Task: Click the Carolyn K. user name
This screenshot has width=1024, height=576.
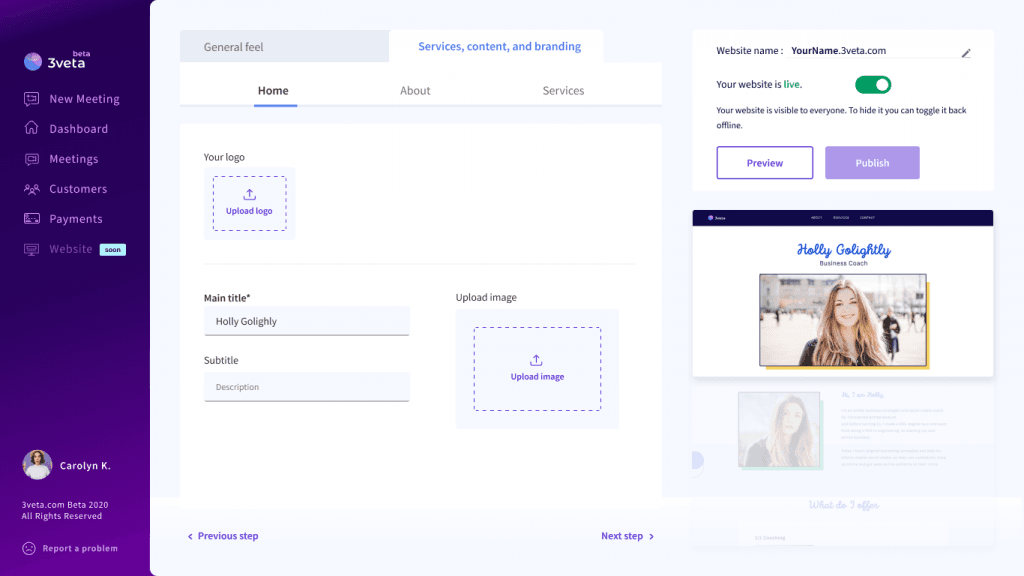Action: click(x=86, y=466)
